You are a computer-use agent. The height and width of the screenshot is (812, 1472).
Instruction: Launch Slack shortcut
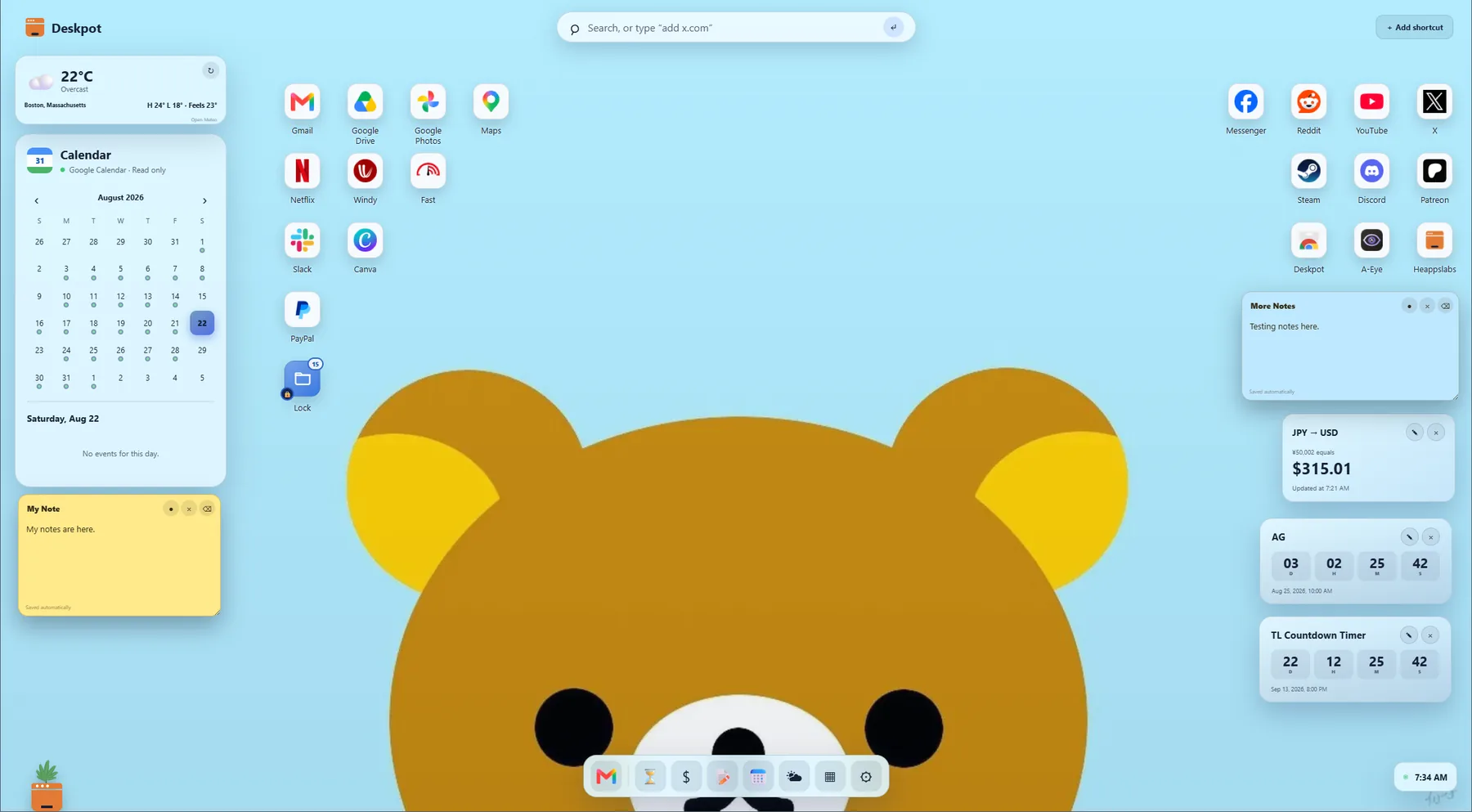pyautogui.click(x=302, y=241)
